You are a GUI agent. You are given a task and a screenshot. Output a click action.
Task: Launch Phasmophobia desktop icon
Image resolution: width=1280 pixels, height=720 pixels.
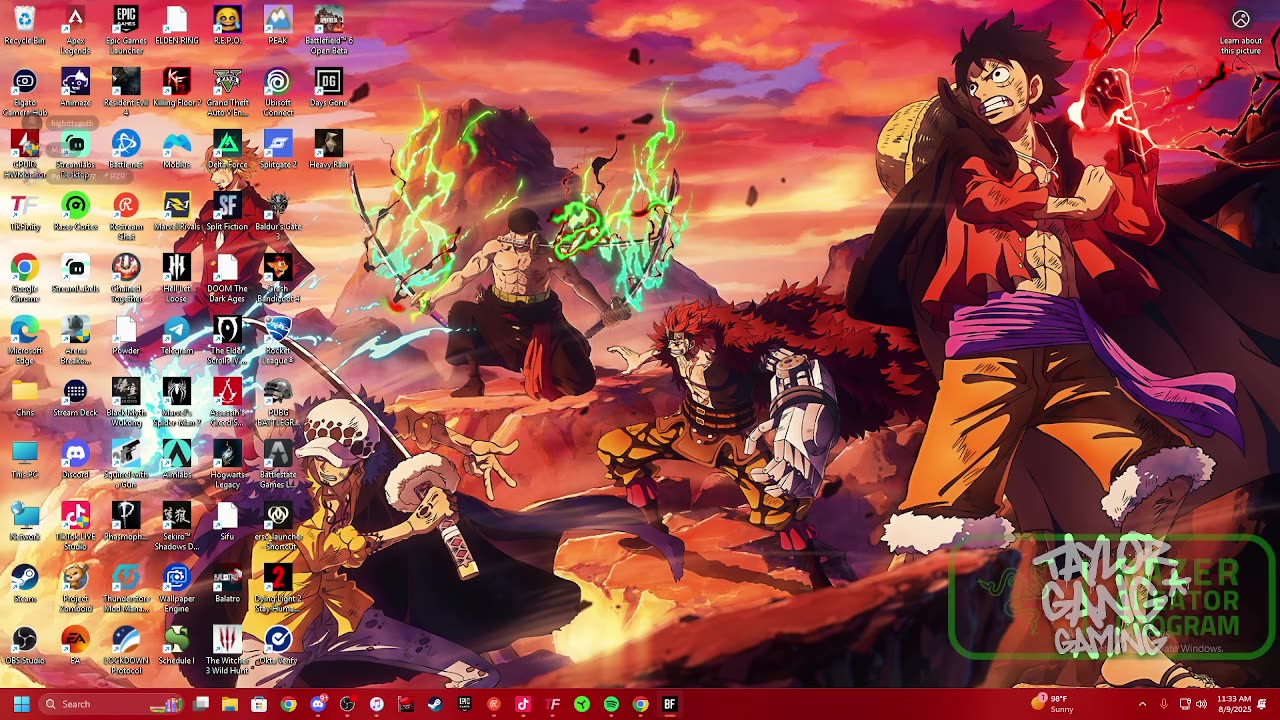[x=126, y=523]
